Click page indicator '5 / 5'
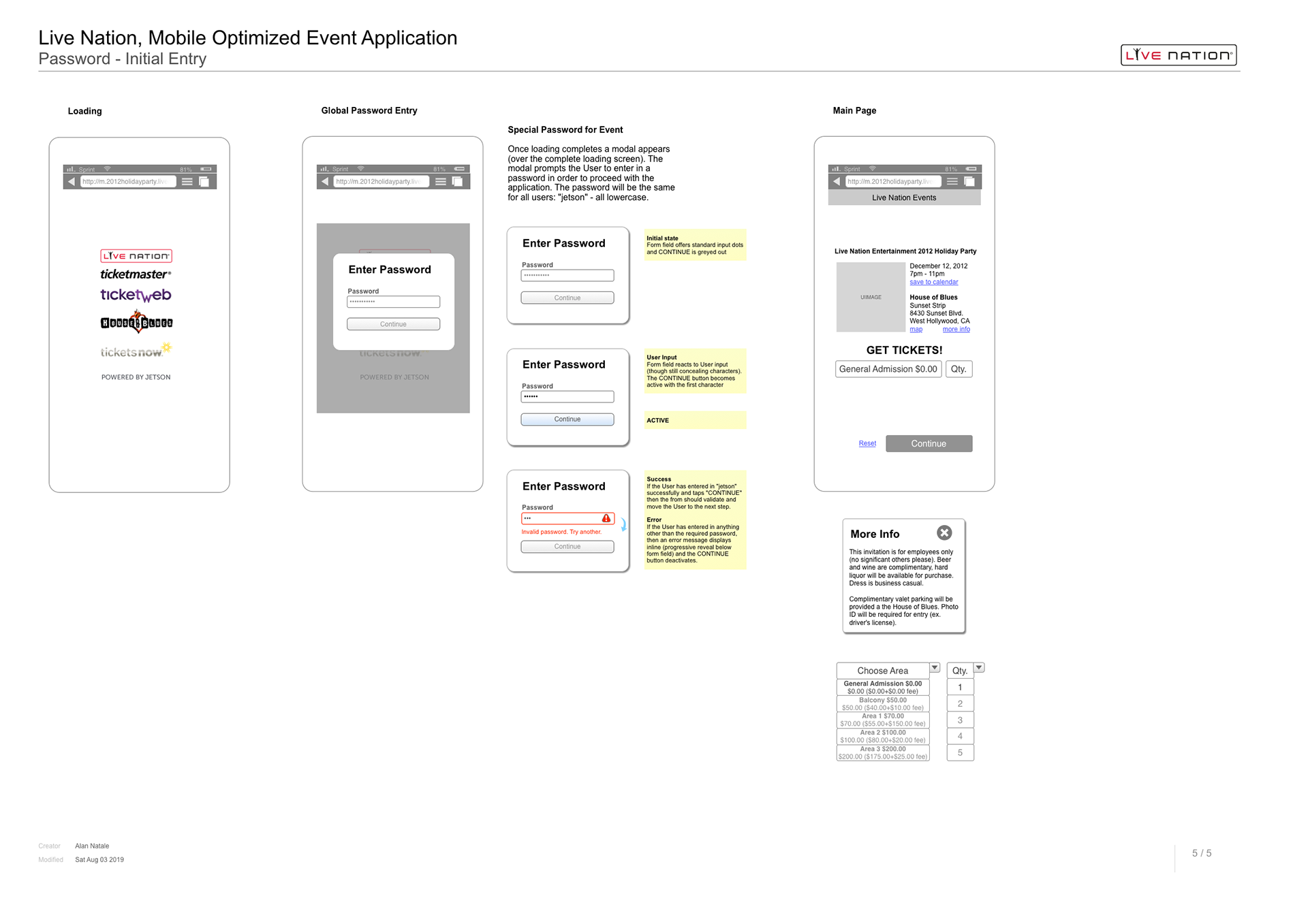 pos(1202,853)
